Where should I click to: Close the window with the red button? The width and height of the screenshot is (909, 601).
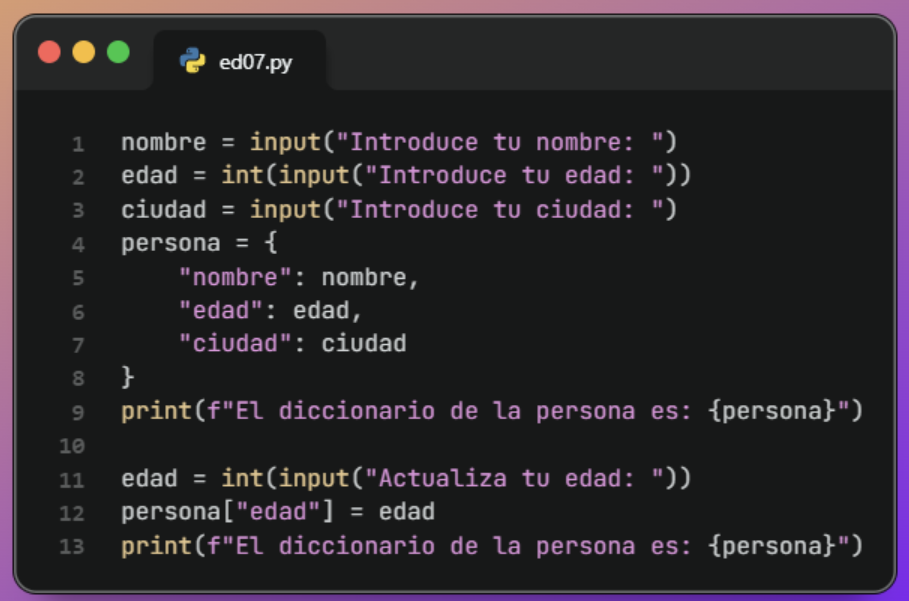pyautogui.click(x=49, y=52)
